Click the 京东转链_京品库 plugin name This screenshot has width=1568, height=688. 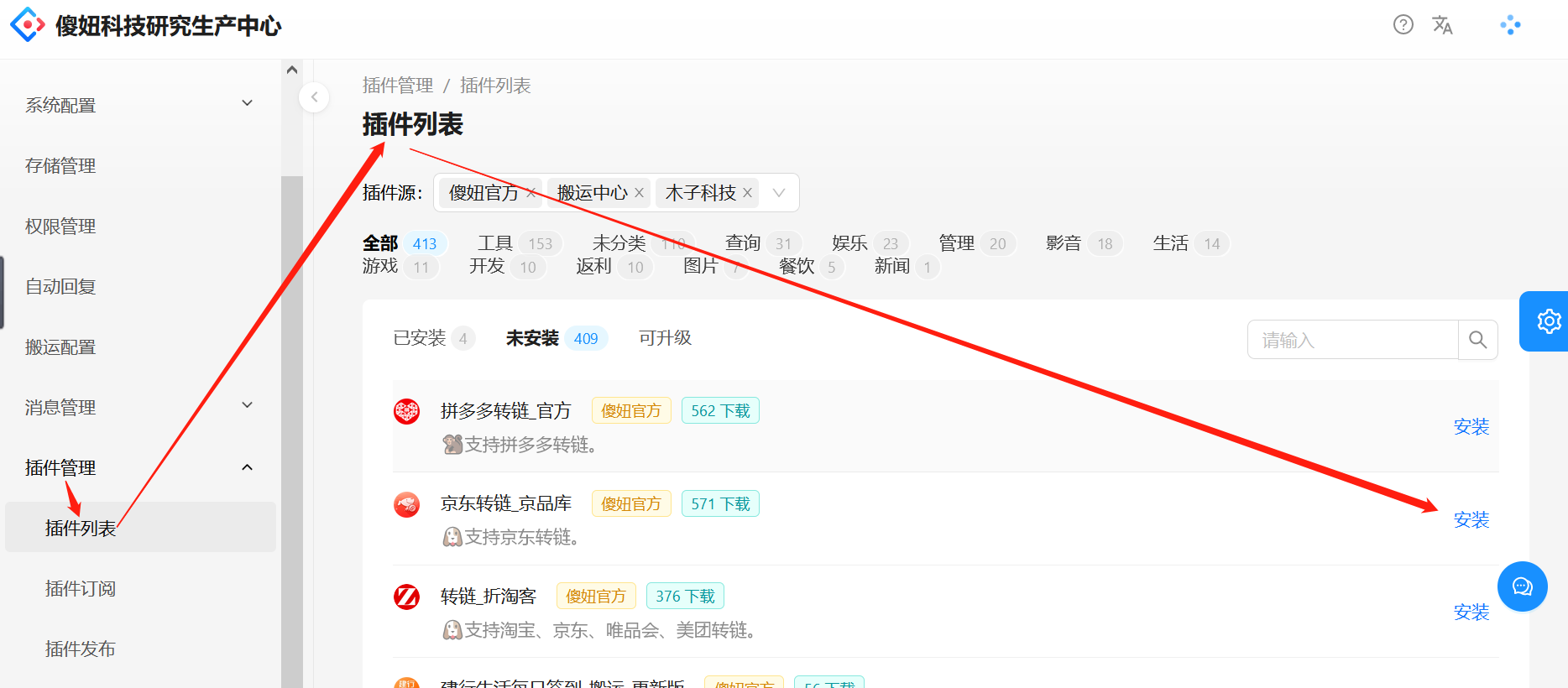pyautogui.click(x=506, y=503)
